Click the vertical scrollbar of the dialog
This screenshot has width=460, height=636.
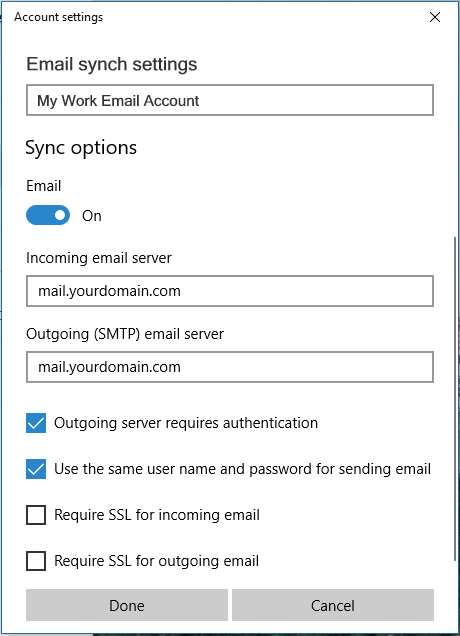coord(456,400)
